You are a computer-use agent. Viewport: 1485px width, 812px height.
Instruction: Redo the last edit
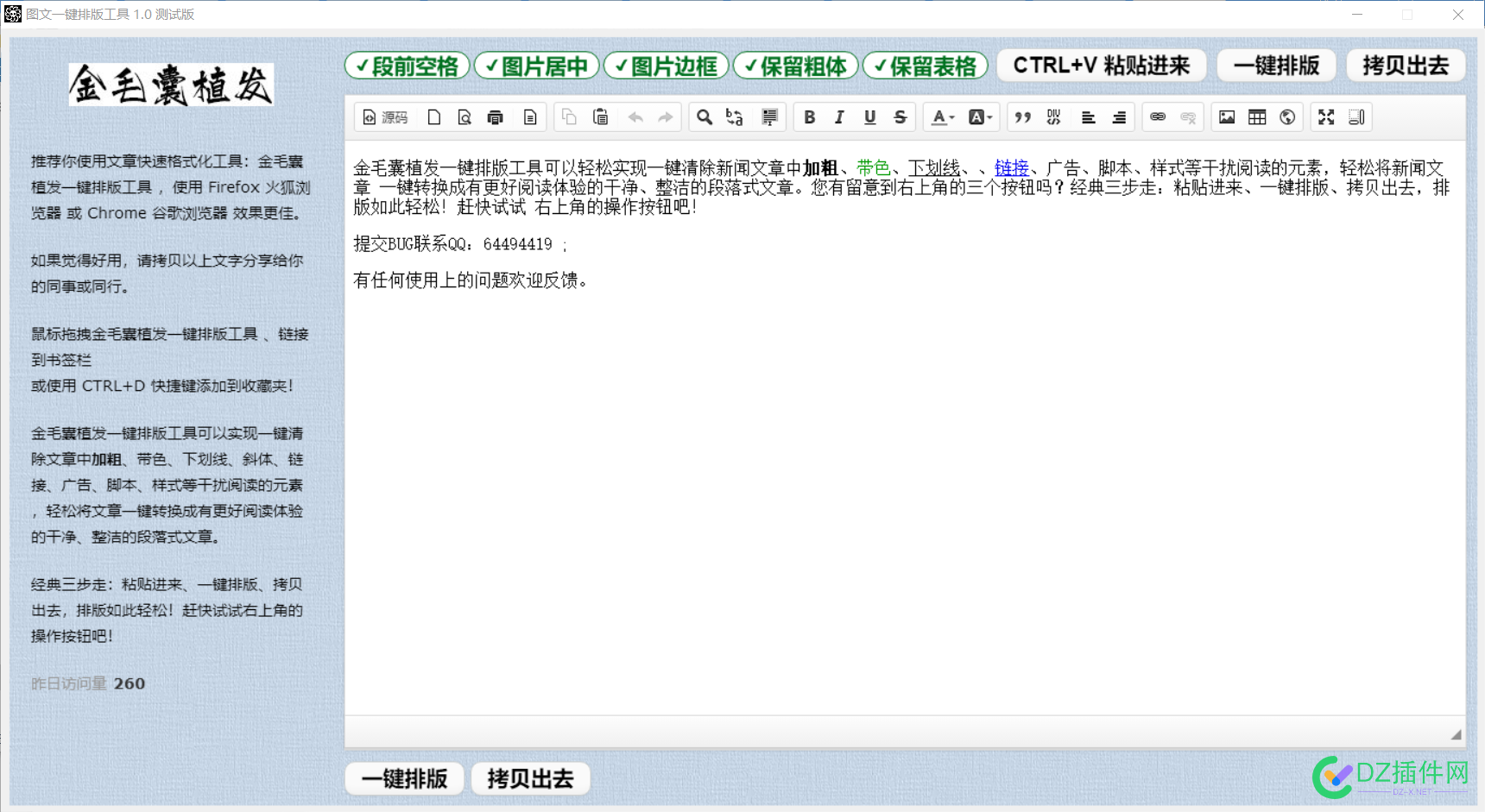coord(666,117)
